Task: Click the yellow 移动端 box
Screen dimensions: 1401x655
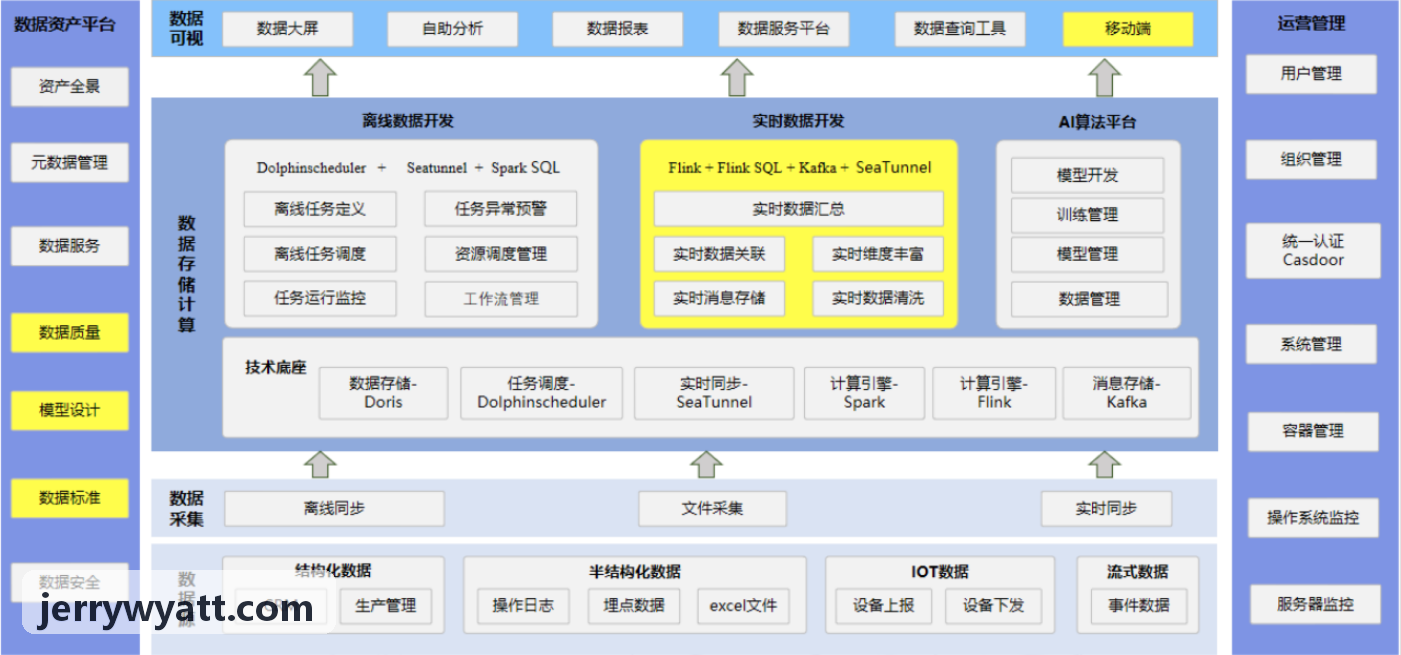Action: (1128, 29)
